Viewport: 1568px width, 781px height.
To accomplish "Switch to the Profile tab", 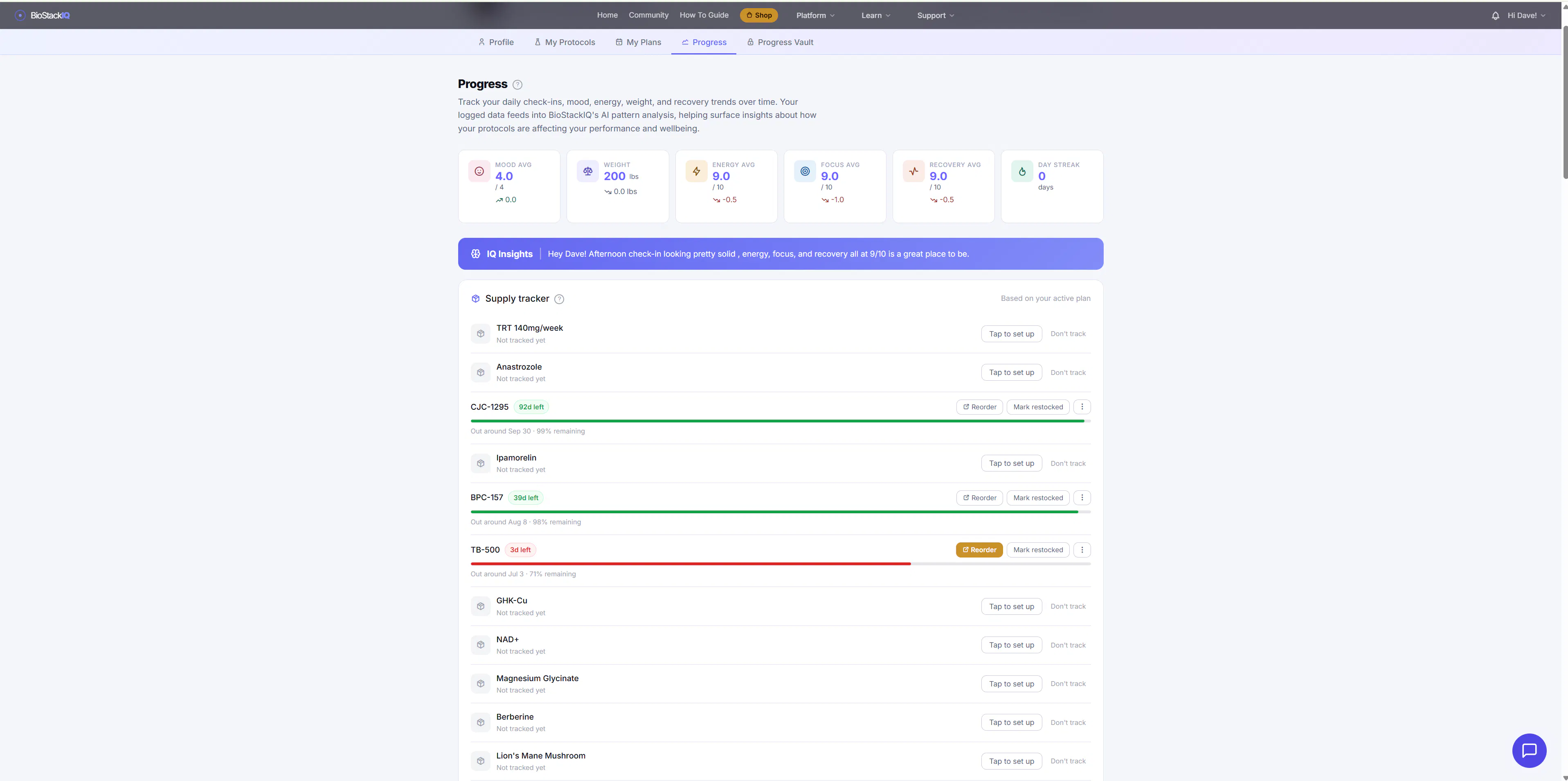I will pyautogui.click(x=495, y=42).
